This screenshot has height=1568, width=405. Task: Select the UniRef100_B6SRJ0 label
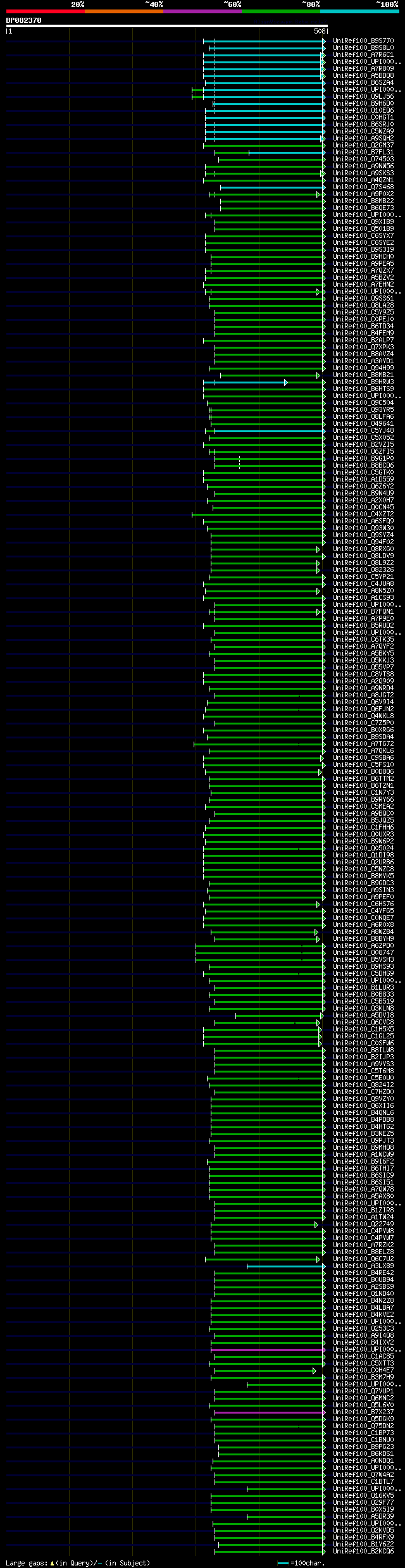coord(363,125)
